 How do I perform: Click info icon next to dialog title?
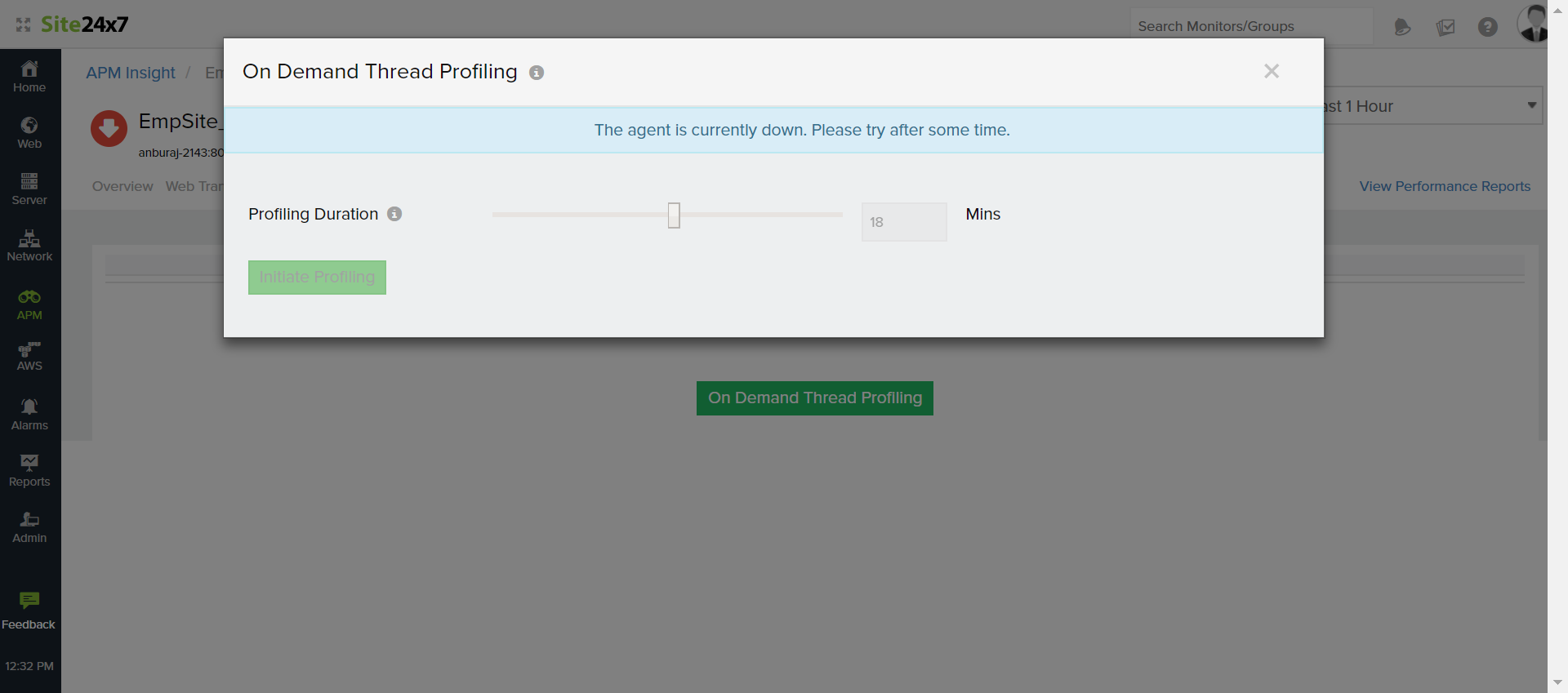(x=537, y=73)
